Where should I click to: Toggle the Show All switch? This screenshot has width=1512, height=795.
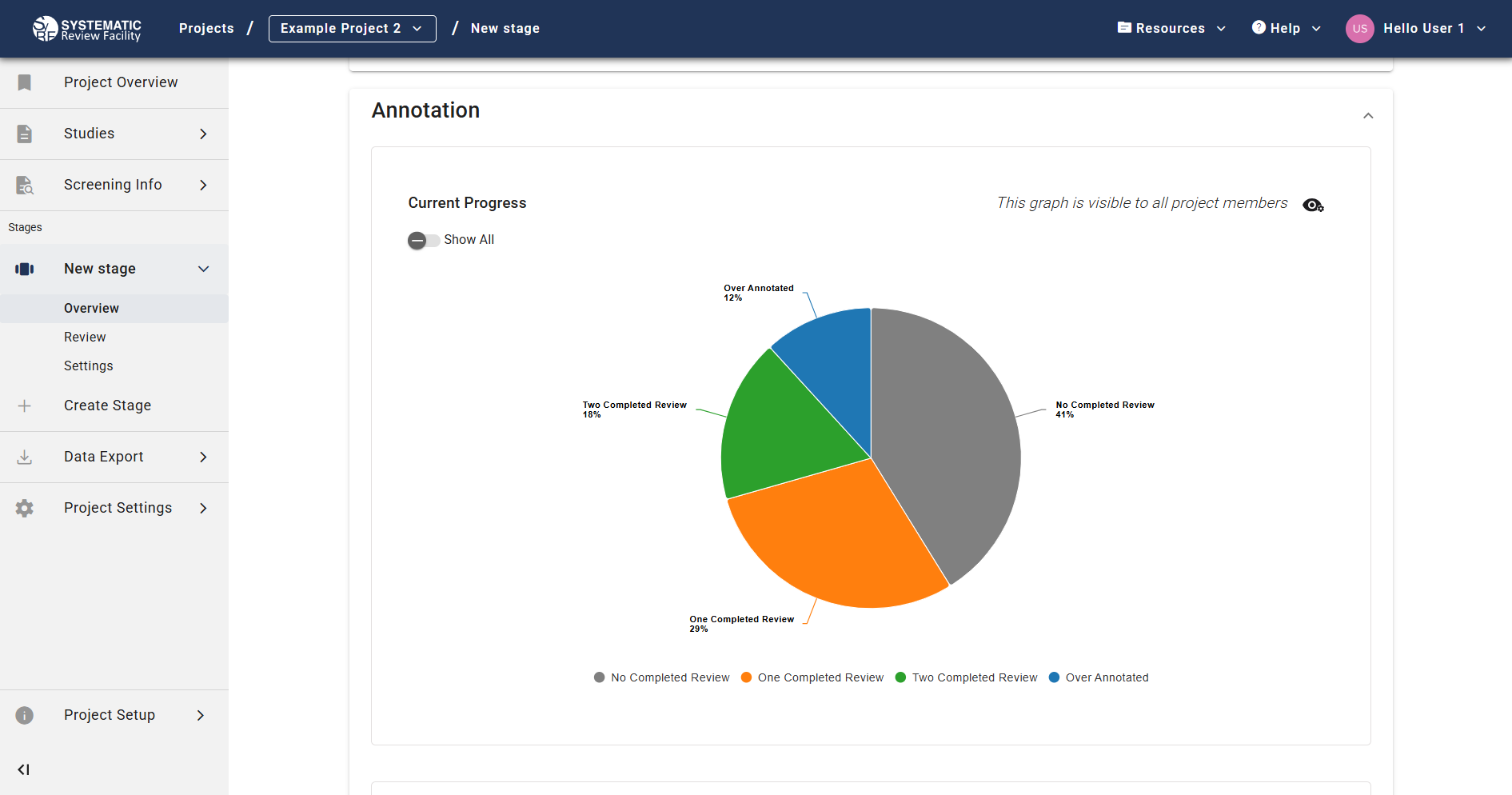click(423, 240)
